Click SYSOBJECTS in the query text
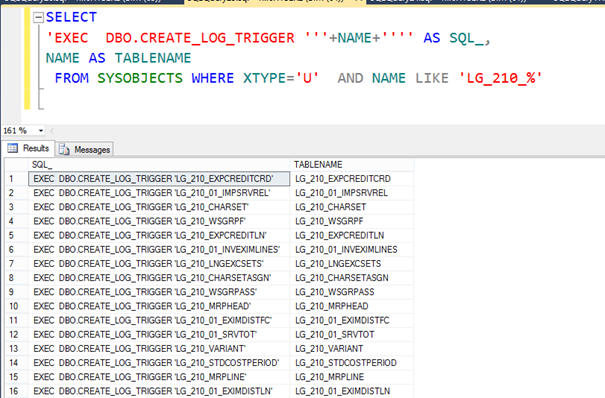605x398 pixels. coord(140,78)
